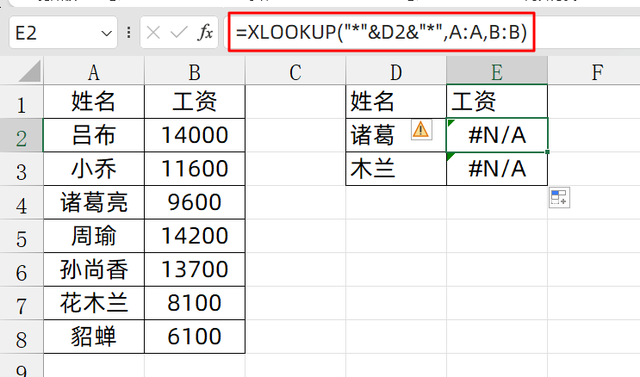Select the cell containing 诸葛亮
Screen dimensions: 640x377
pos(94,203)
